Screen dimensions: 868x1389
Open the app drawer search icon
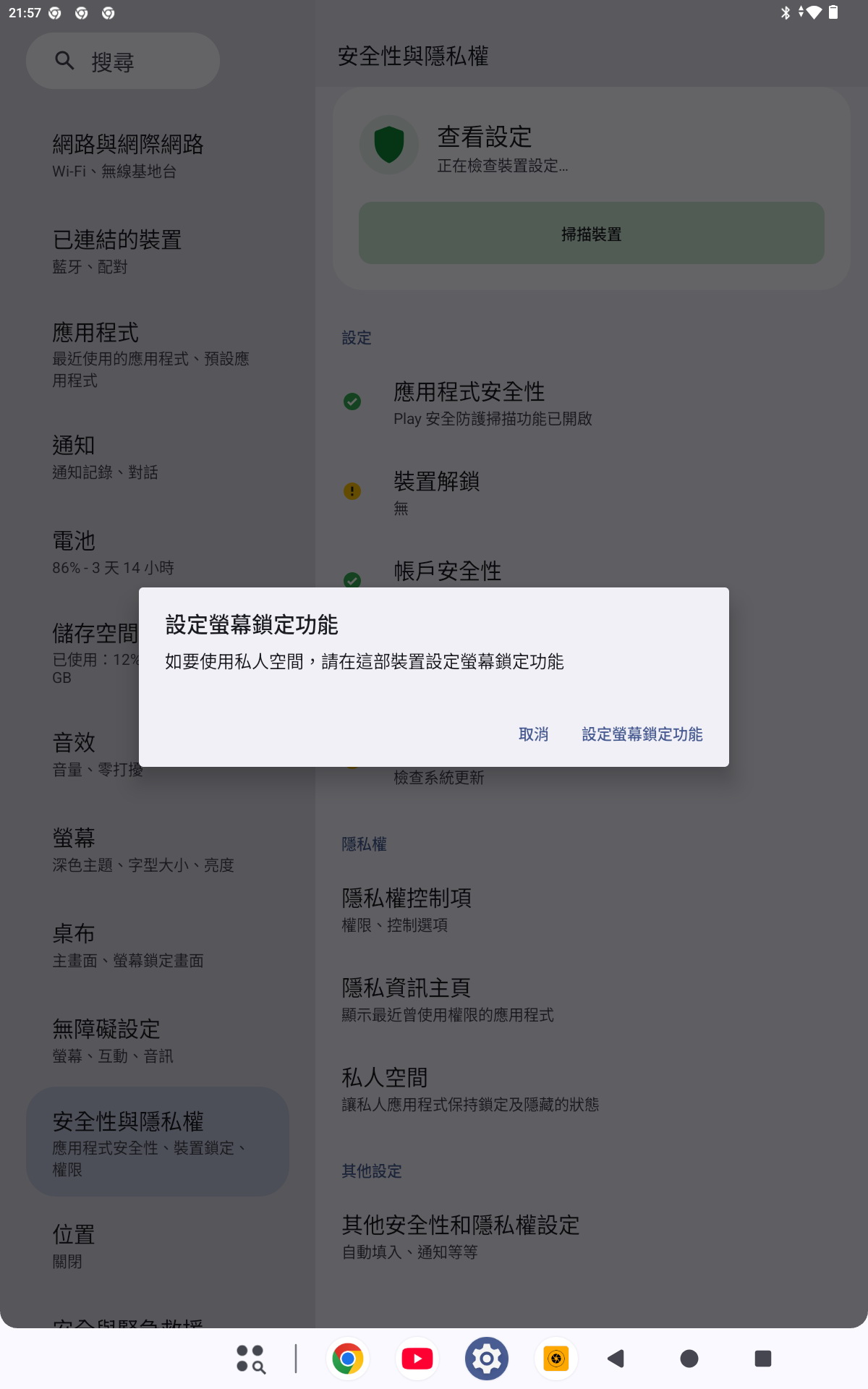250,1359
